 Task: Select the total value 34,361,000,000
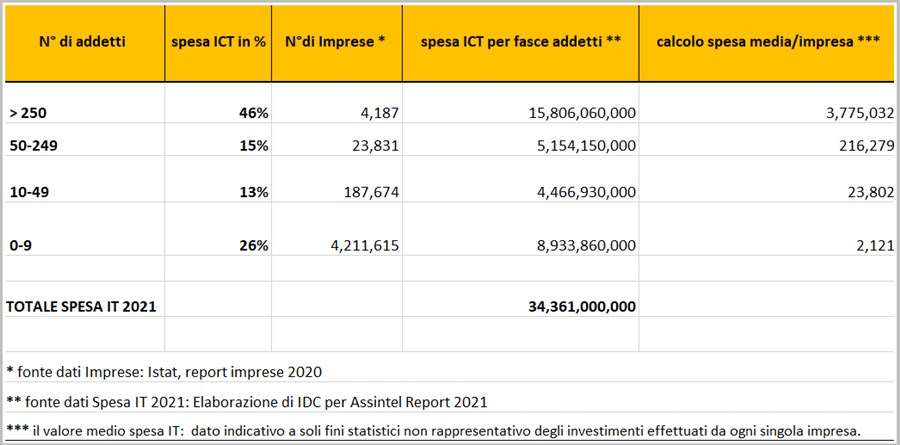(582, 307)
